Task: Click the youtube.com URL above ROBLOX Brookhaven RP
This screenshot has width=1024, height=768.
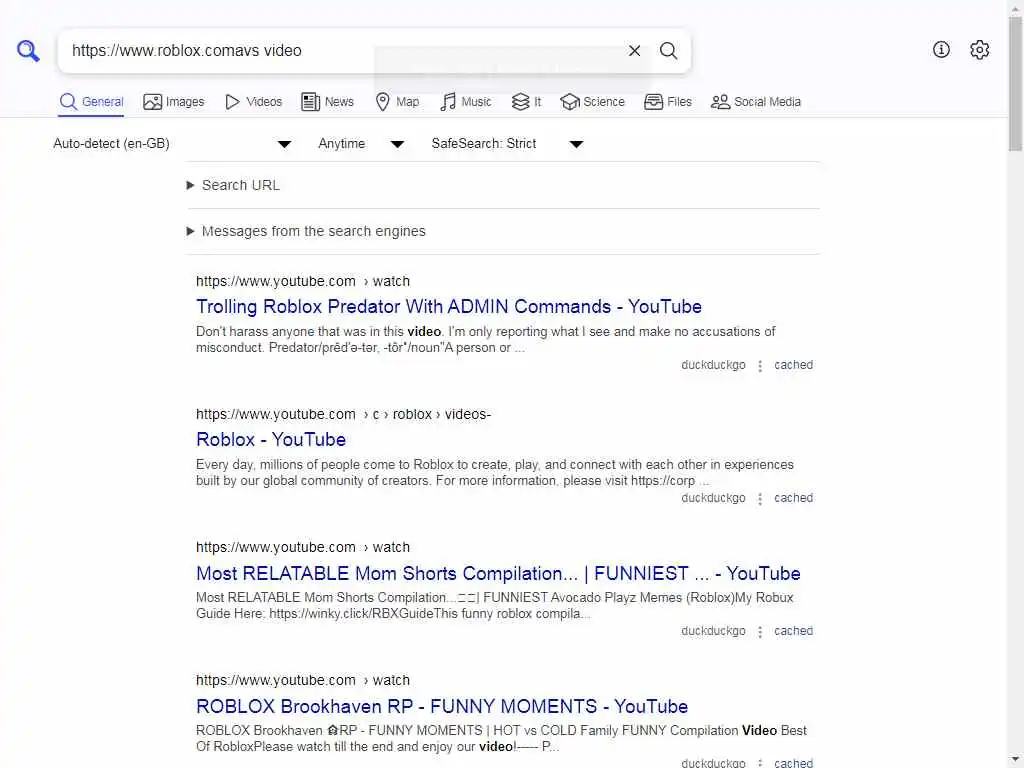Action: 303,680
